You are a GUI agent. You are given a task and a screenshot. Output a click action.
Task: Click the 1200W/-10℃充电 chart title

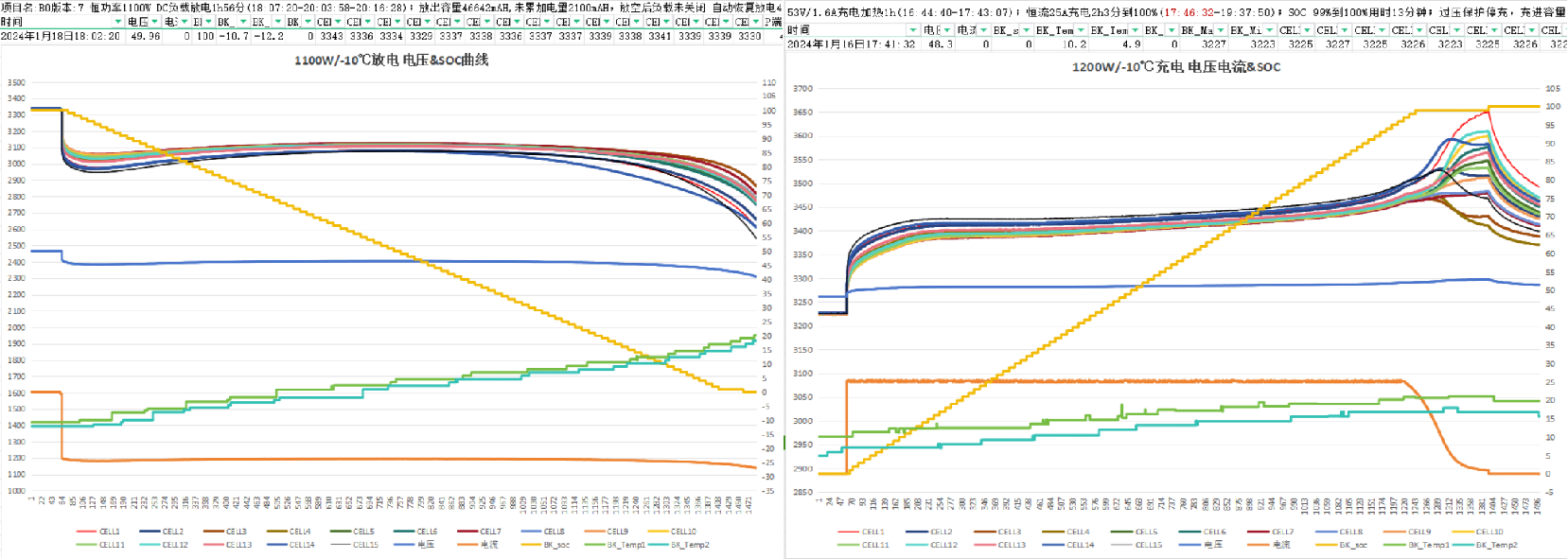pos(1175,67)
